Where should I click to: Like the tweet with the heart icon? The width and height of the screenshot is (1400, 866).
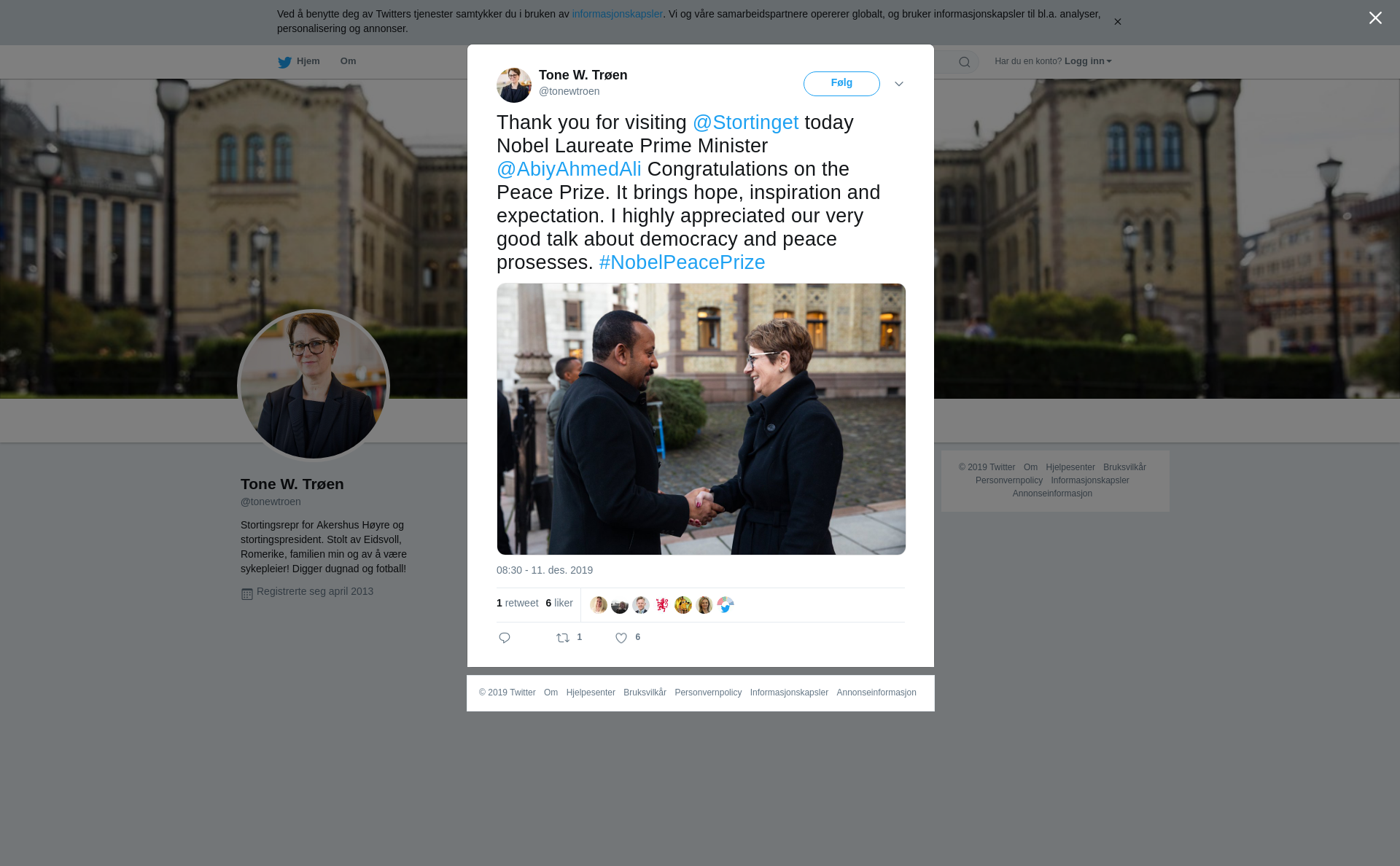(621, 638)
